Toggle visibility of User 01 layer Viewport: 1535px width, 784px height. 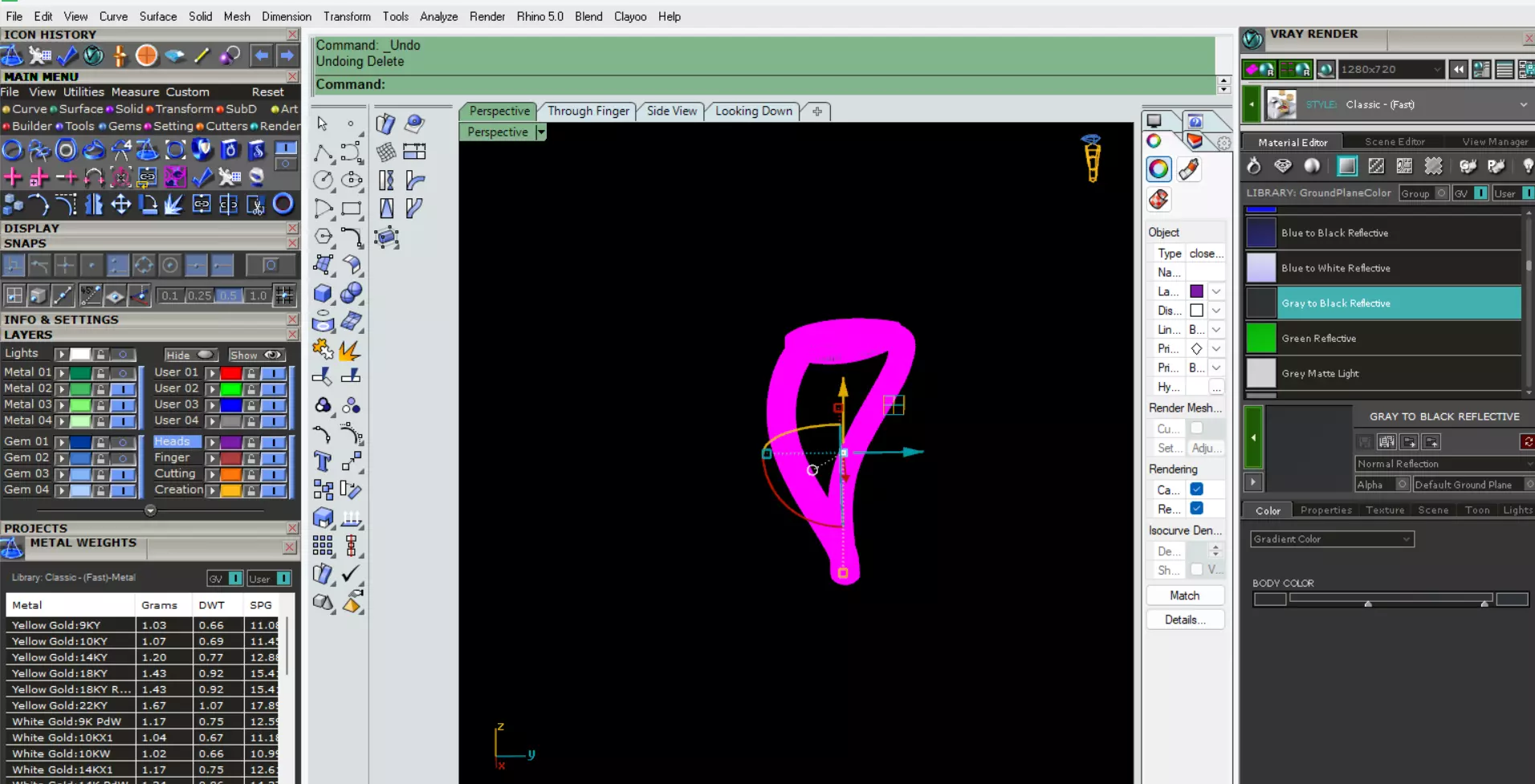pos(273,373)
